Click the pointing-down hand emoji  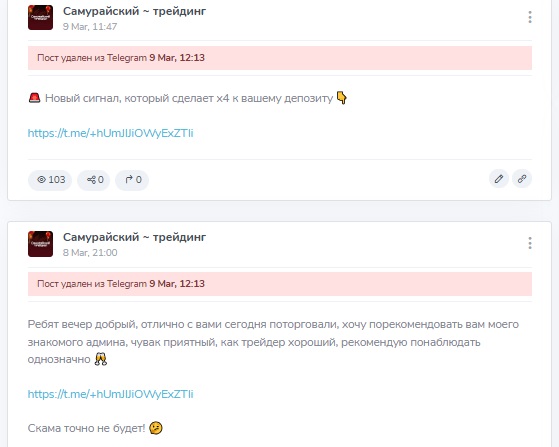coord(342,98)
